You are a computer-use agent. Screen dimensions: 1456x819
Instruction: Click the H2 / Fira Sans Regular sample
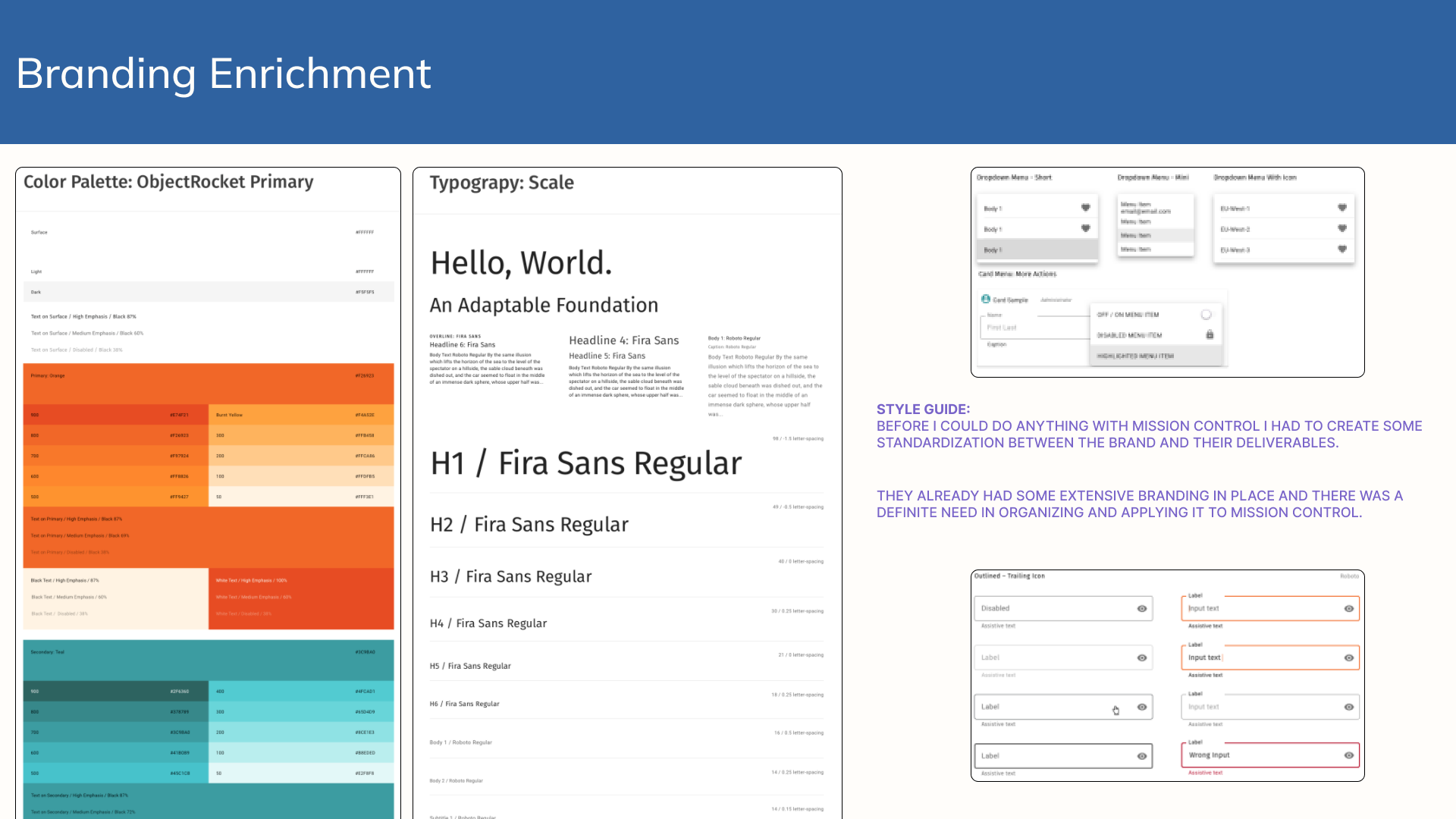click(x=529, y=525)
